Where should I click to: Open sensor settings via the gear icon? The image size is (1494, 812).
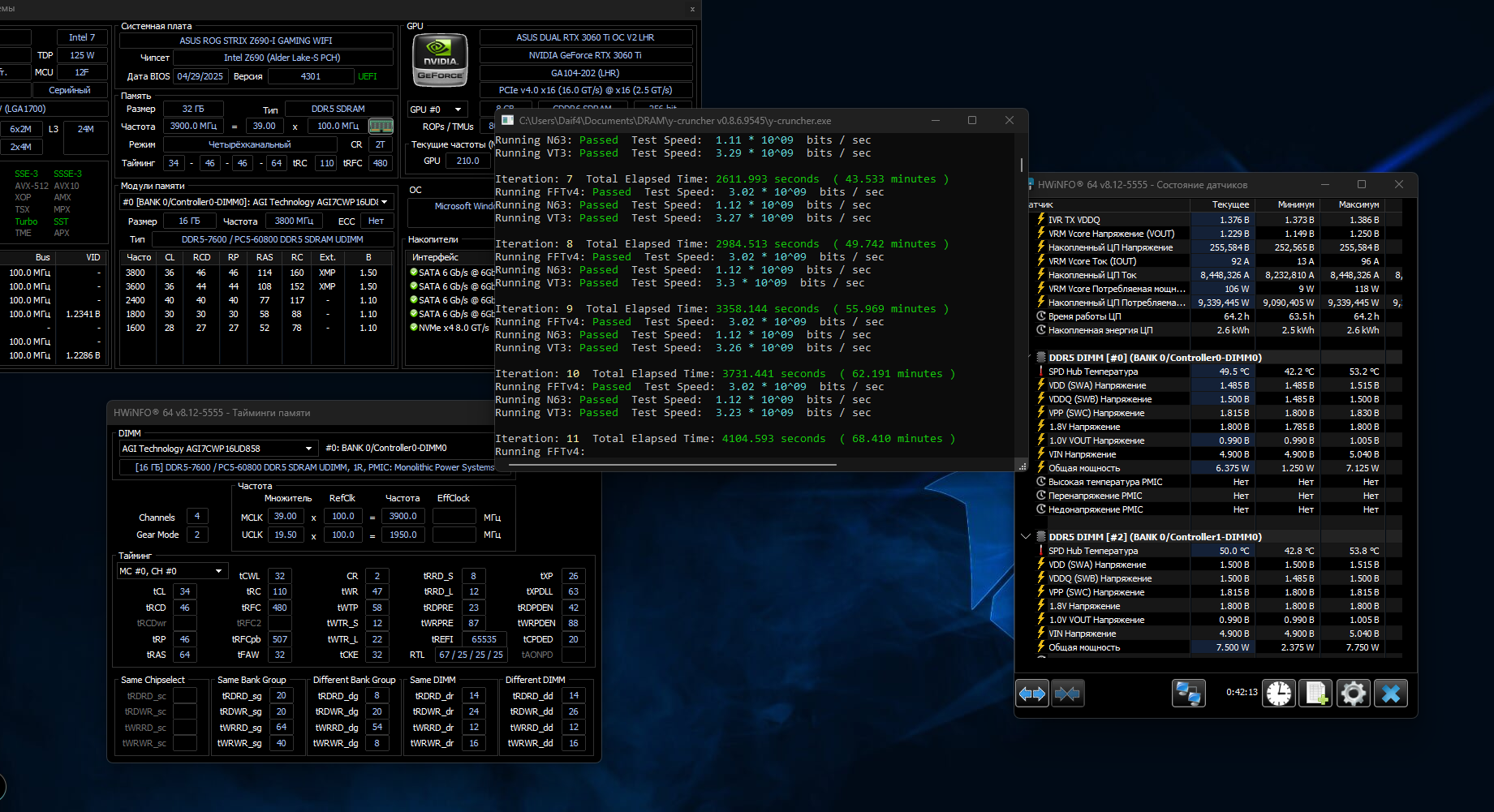pos(1353,694)
